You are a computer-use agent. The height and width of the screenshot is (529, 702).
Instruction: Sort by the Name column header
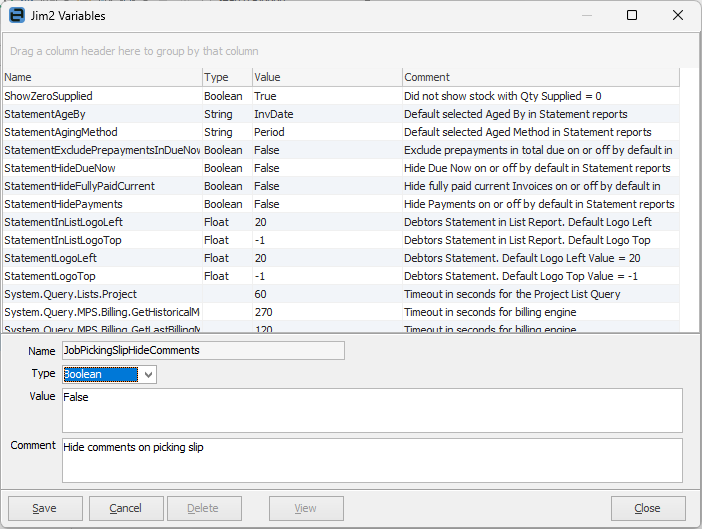[100, 77]
